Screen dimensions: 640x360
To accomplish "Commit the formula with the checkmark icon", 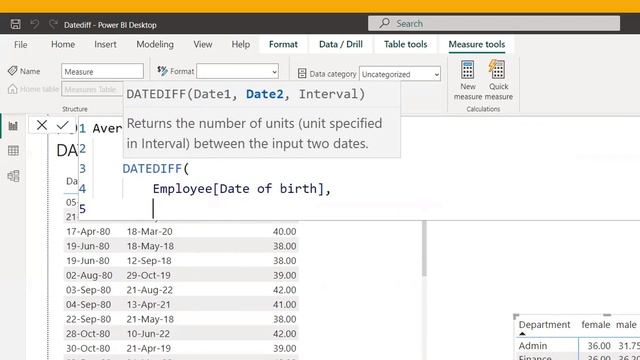I will click(62, 125).
